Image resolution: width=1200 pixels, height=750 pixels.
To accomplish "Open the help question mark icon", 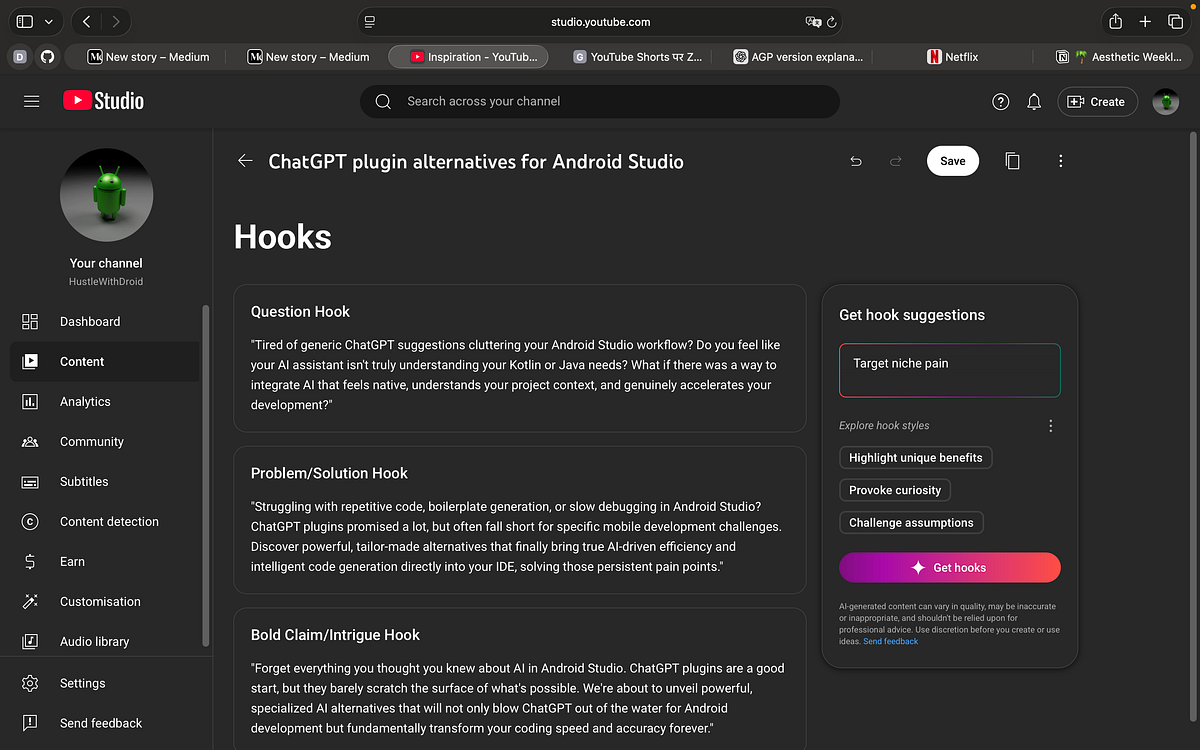I will (x=1000, y=102).
